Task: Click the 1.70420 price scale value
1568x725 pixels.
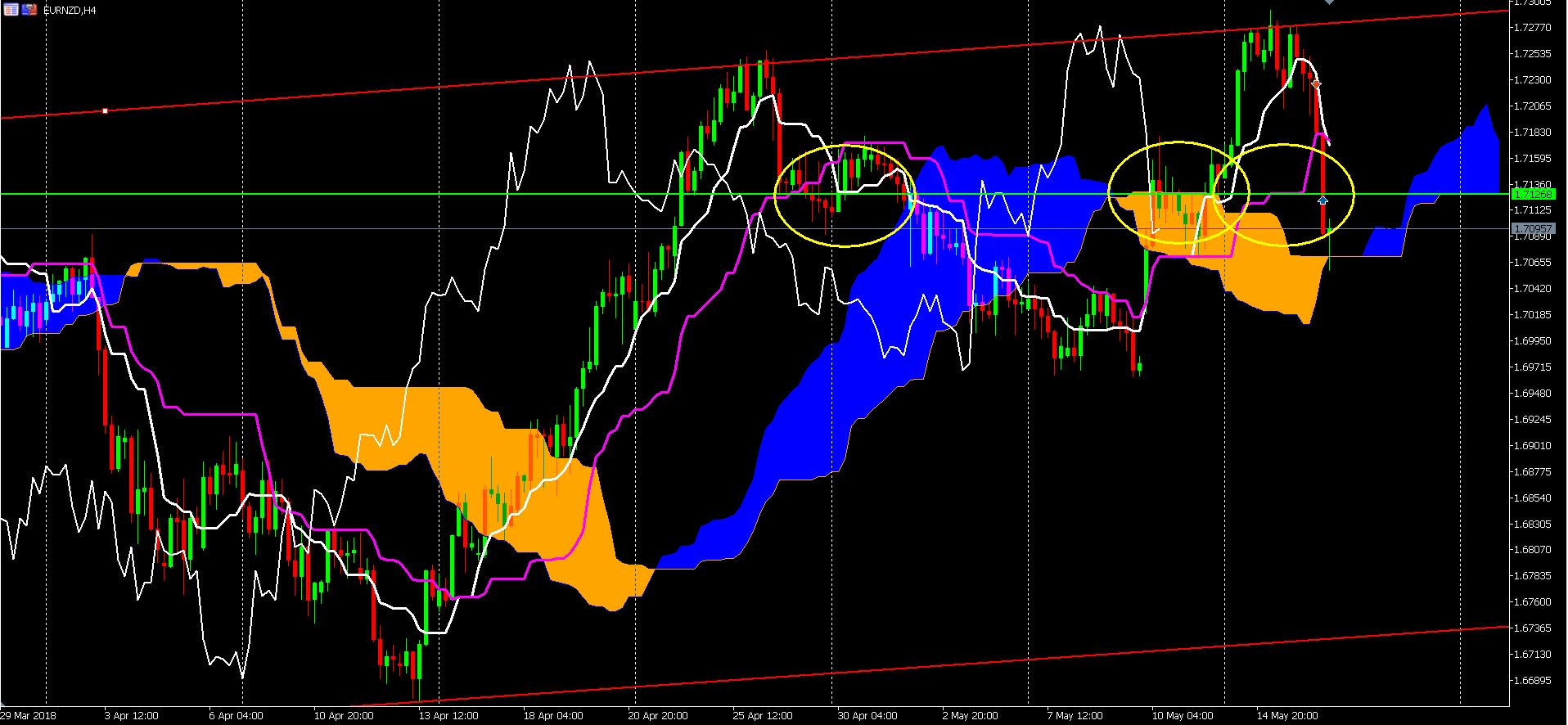Action: coord(1534,289)
